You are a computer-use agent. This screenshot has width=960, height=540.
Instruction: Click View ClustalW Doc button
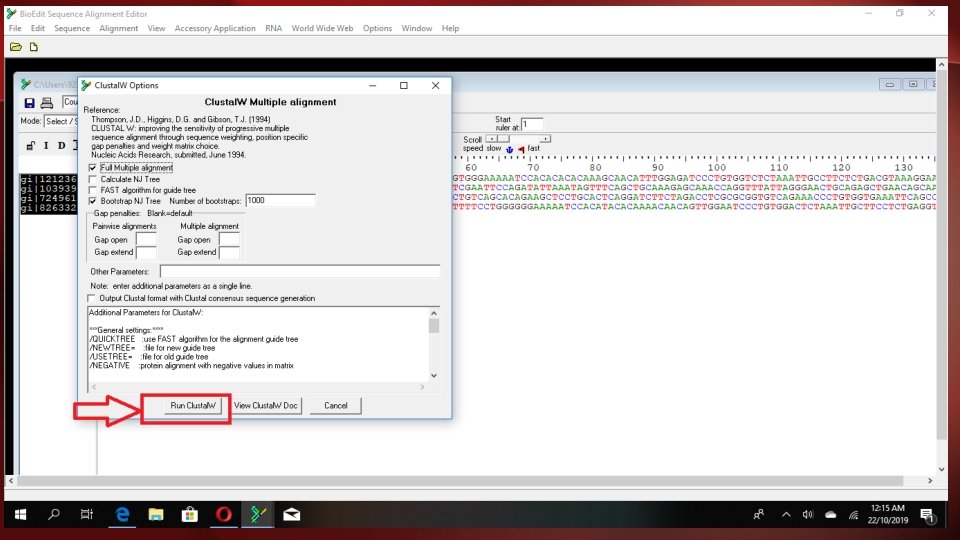pos(266,405)
